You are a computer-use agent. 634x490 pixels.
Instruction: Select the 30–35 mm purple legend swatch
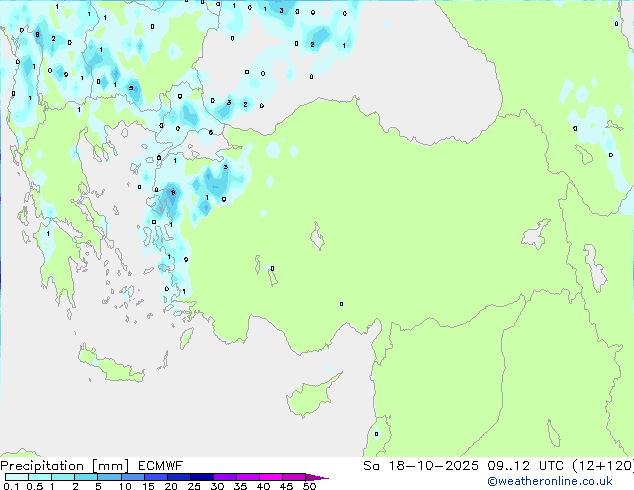[x=224, y=477]
